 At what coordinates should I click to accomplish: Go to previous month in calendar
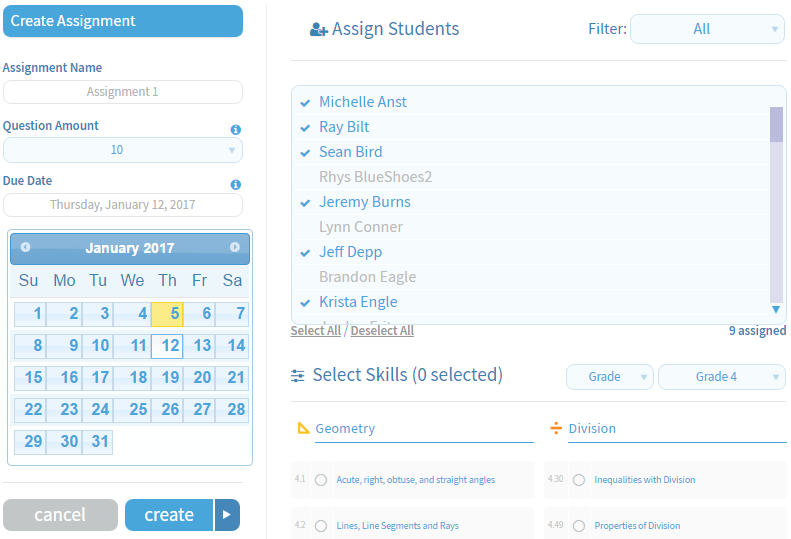click(x=25, y=248)
